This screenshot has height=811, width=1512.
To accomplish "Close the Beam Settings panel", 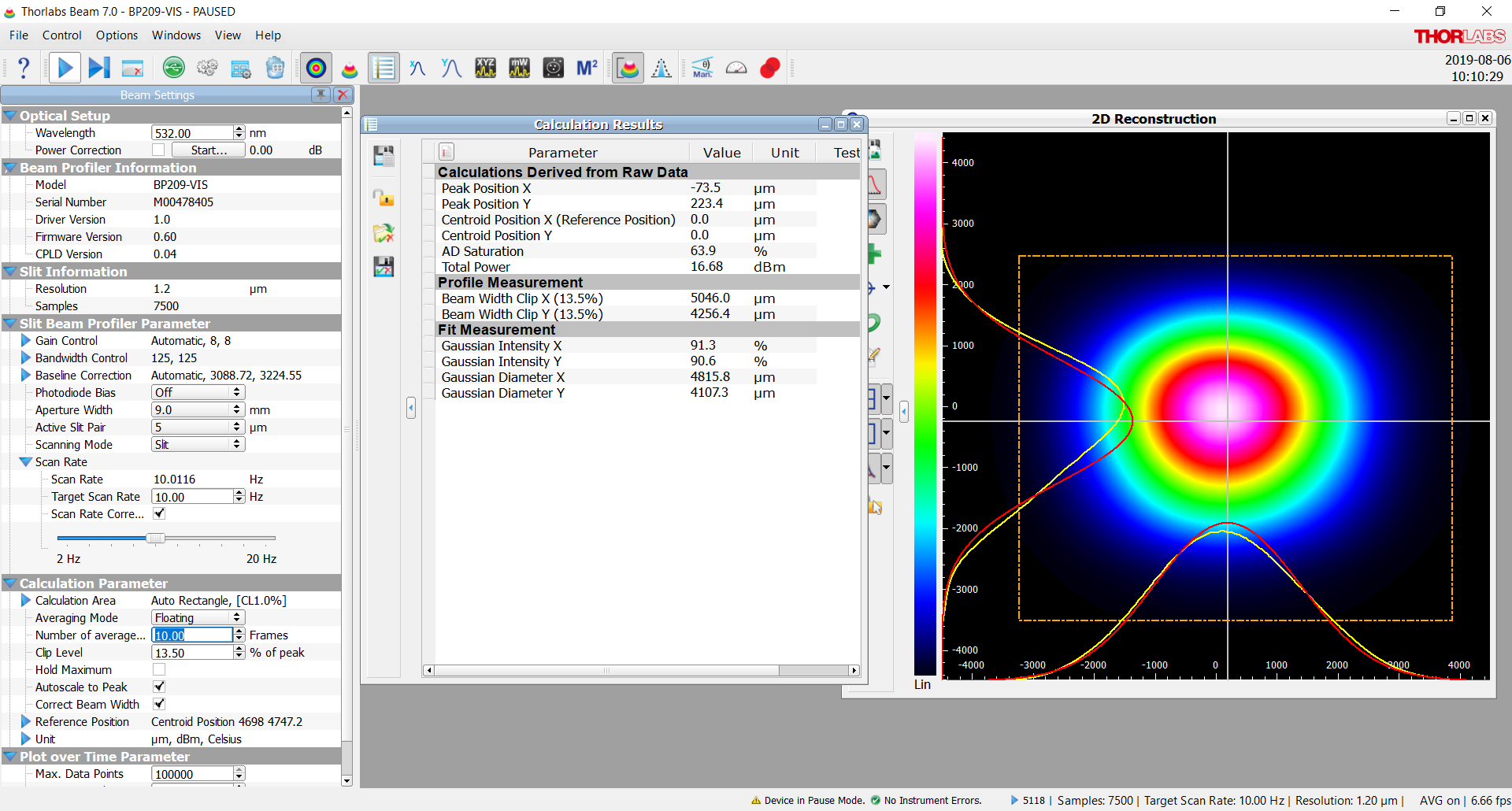I will point(343,94).
